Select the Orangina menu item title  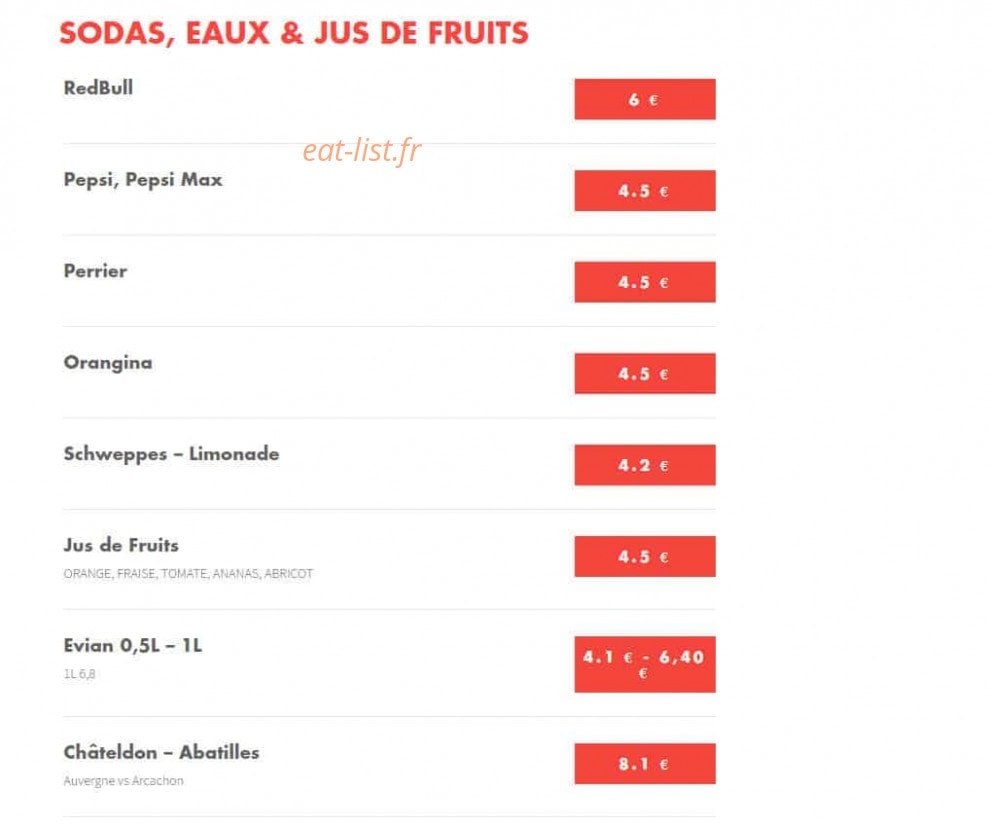tap(108, 363)
